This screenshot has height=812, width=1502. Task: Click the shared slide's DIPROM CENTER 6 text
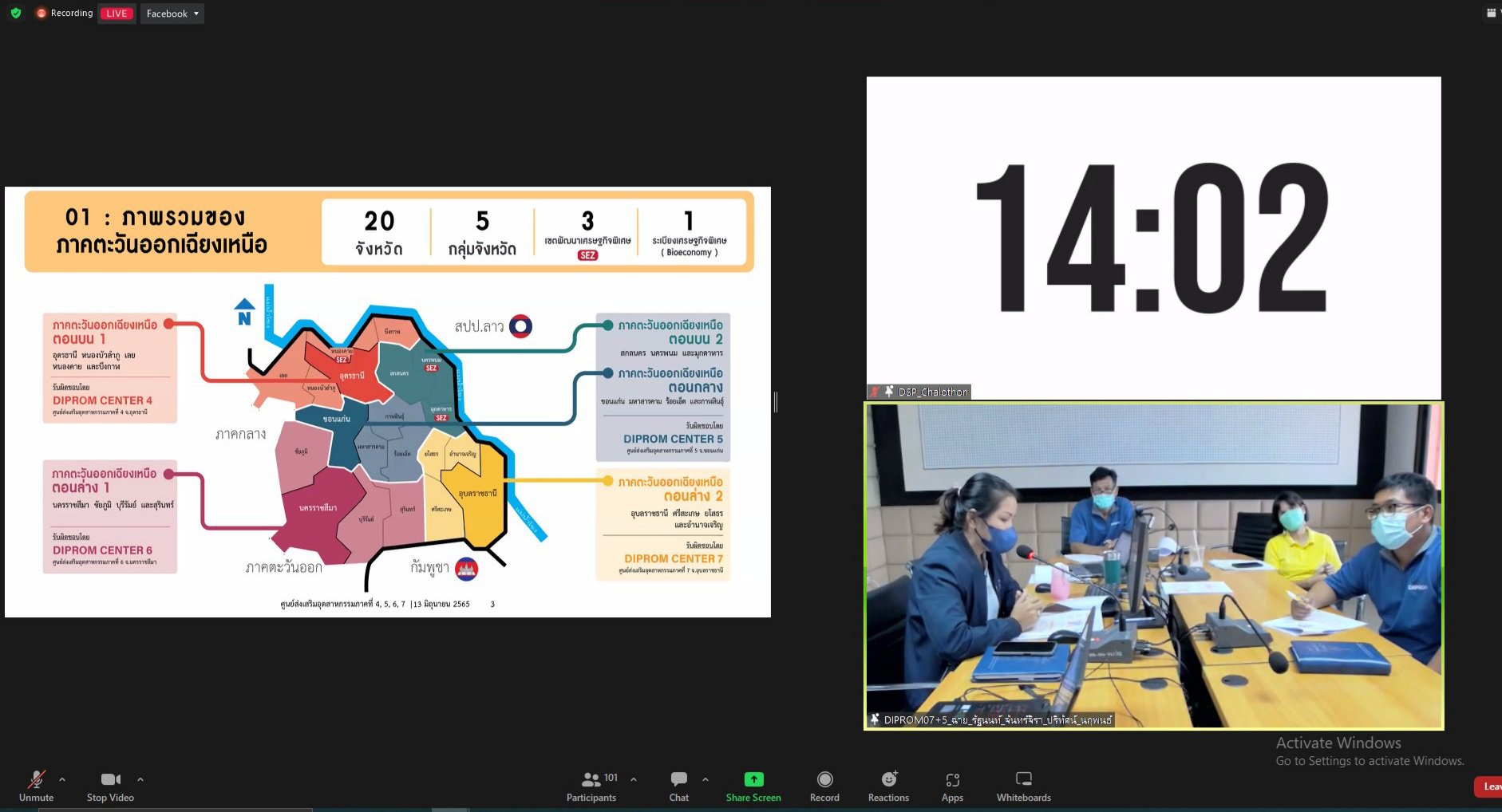[x=102, y=550]
